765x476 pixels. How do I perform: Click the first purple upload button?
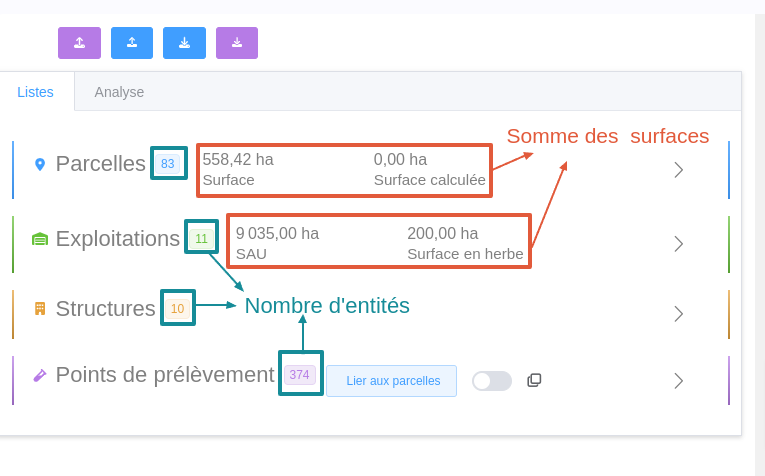pos(79,43)
